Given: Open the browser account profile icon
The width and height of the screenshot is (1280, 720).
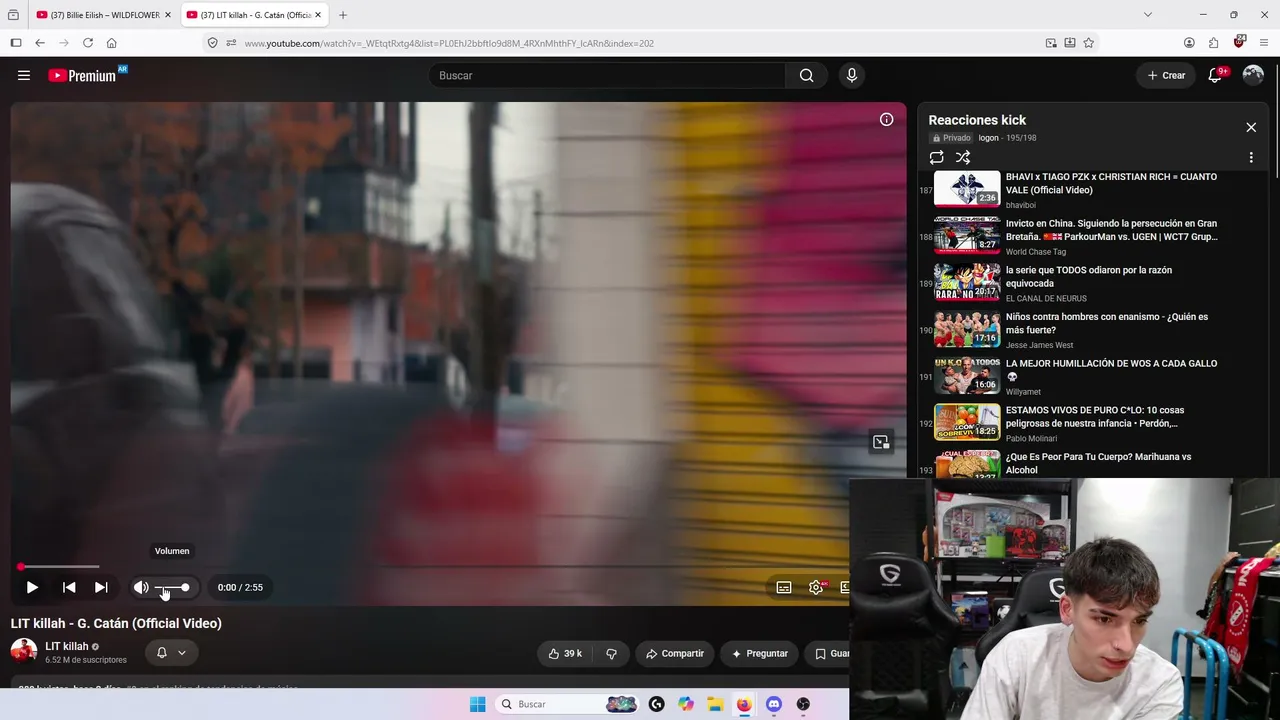Looking at the screenshot, I should (1189, 43).
